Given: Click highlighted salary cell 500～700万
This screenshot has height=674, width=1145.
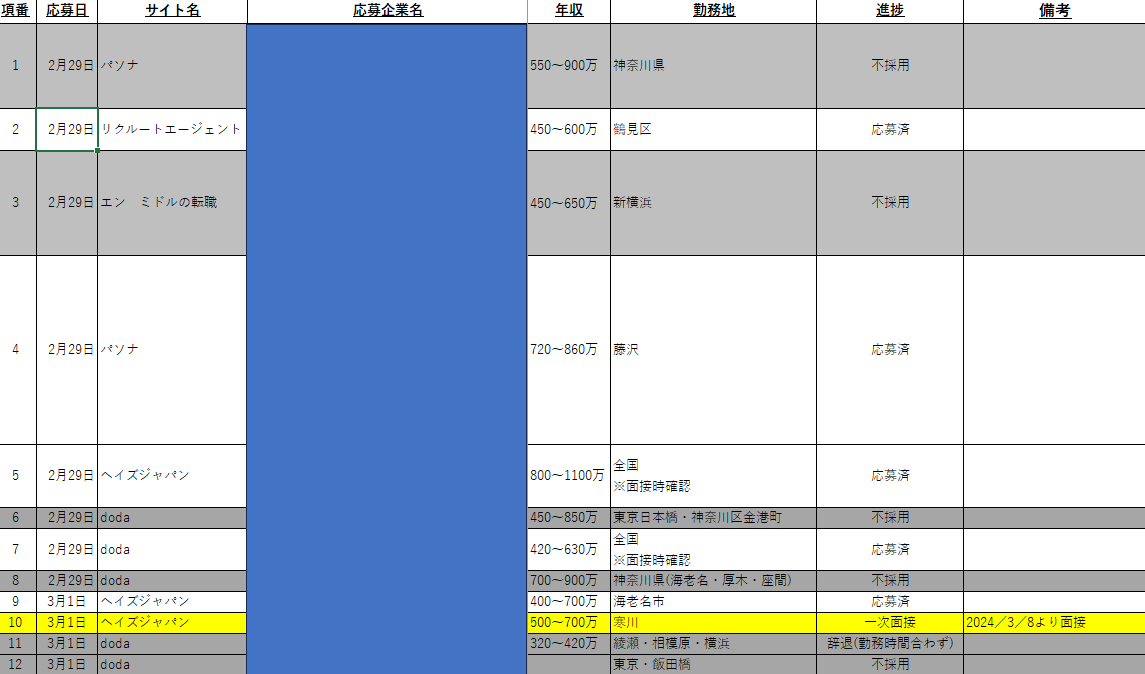Looking at the screenshot, I should pyautogui.click(x=569, y=622).
